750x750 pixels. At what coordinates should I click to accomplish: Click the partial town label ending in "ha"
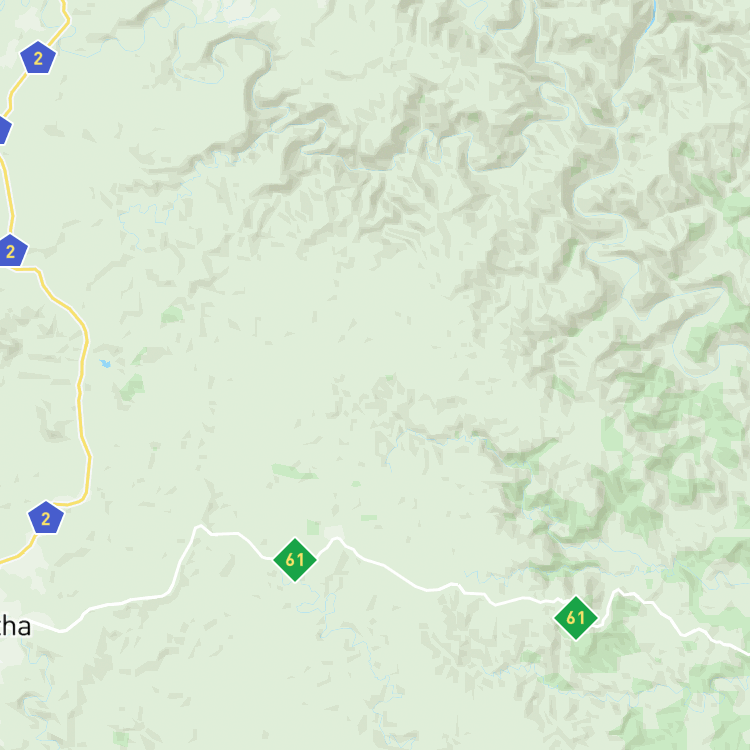[x=14, y=627]
